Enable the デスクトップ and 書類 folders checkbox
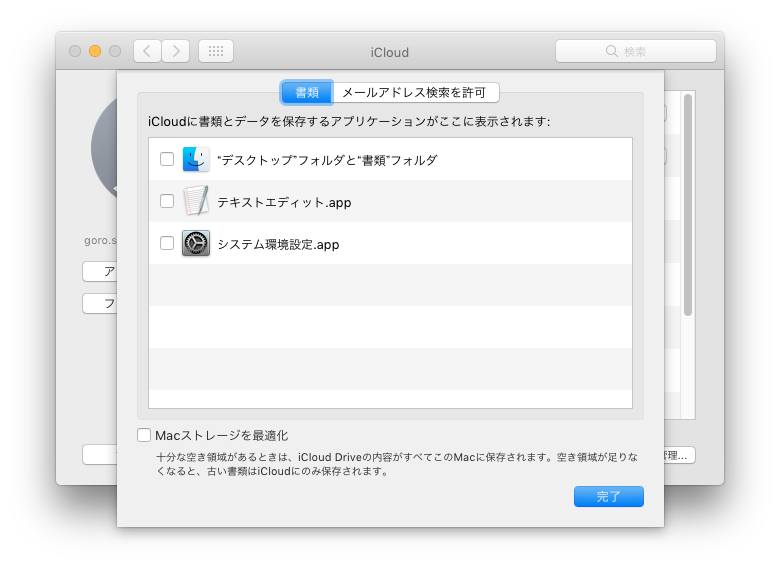This screenshot has height=565, width=780. coord(167,159)
